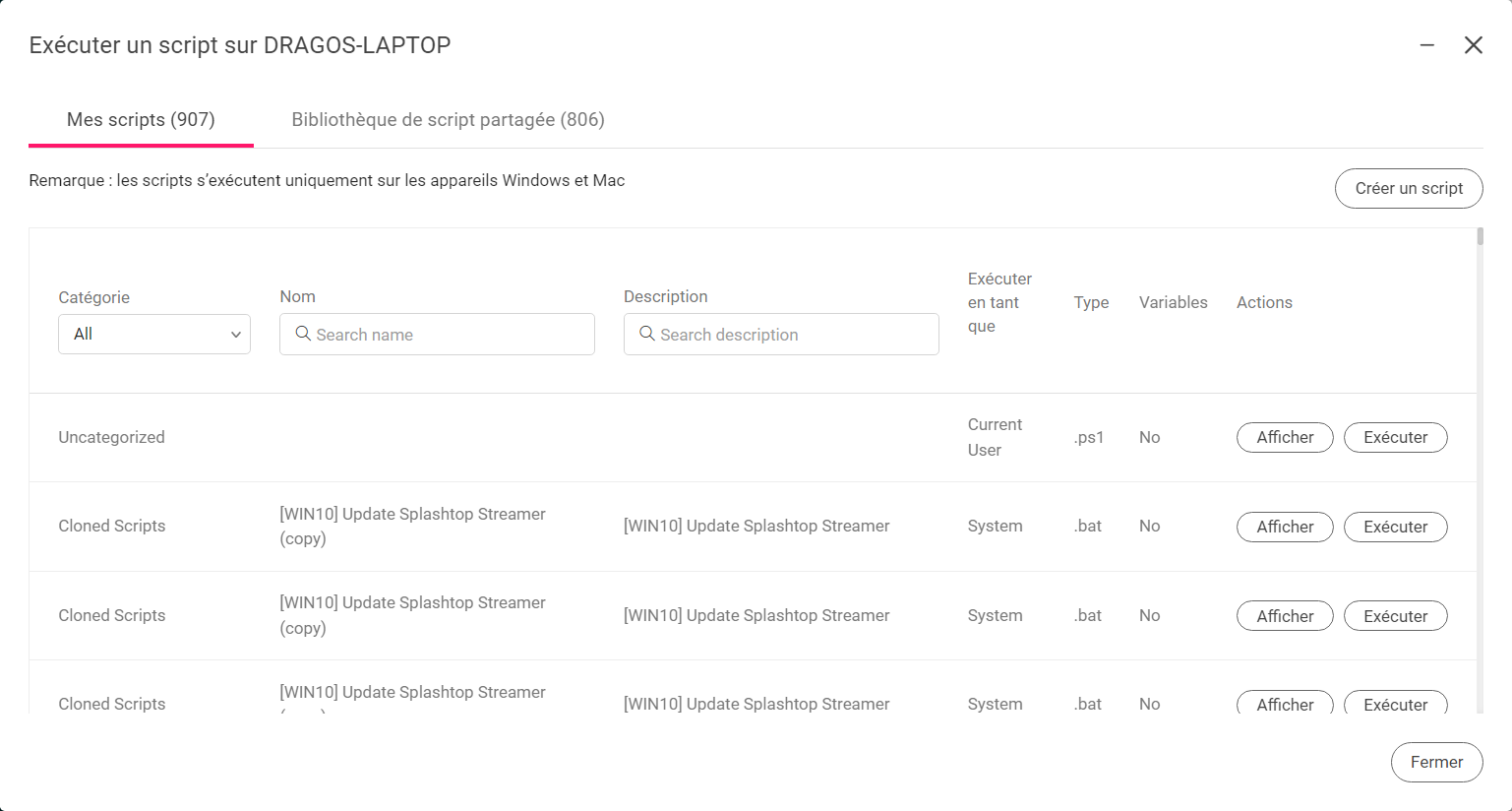Switch to Mes scripts (907) tab

[x=141, y=120]
